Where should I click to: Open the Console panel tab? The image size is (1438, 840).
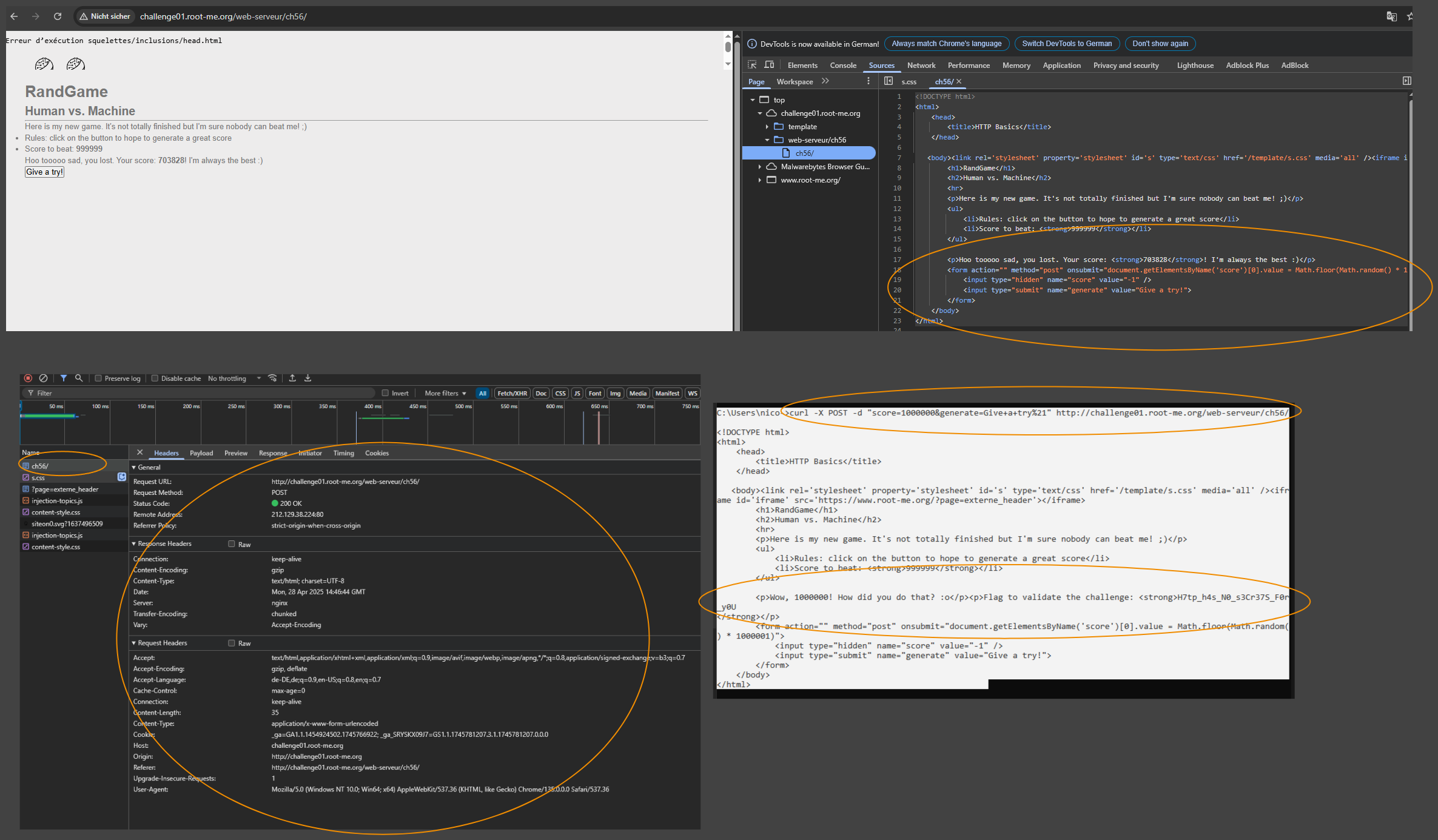843,66
